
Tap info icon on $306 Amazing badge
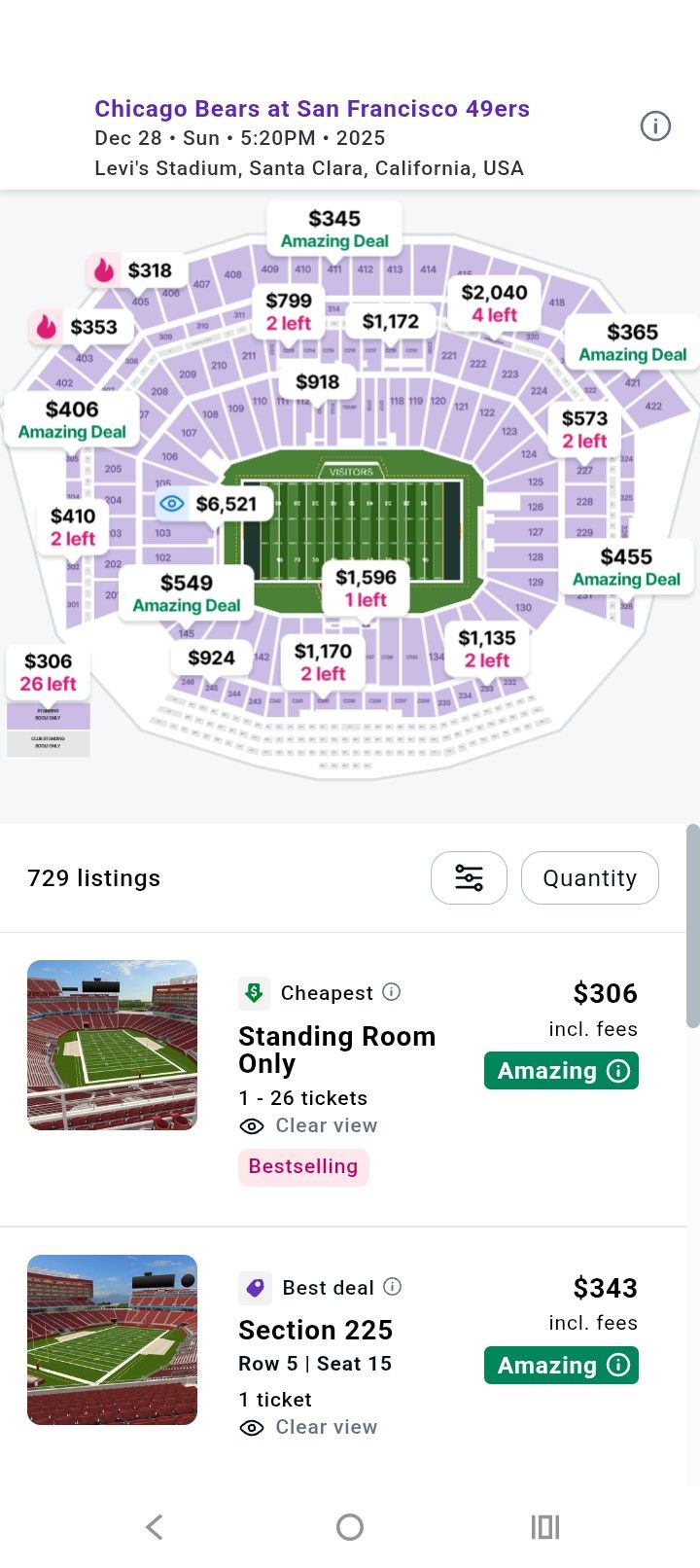tap(618, 1071)
